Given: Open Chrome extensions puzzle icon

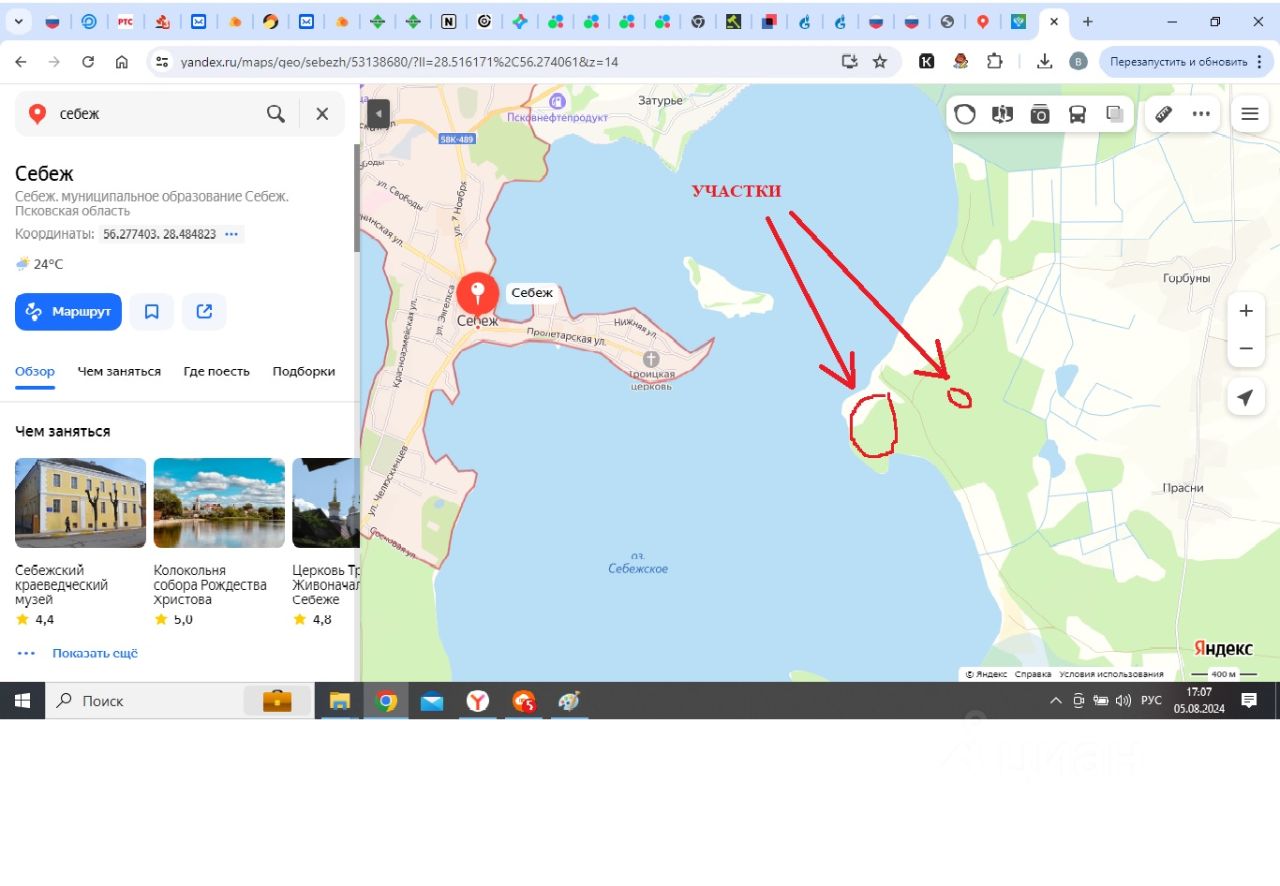Looking at the screenshot, I should [994, 62].
